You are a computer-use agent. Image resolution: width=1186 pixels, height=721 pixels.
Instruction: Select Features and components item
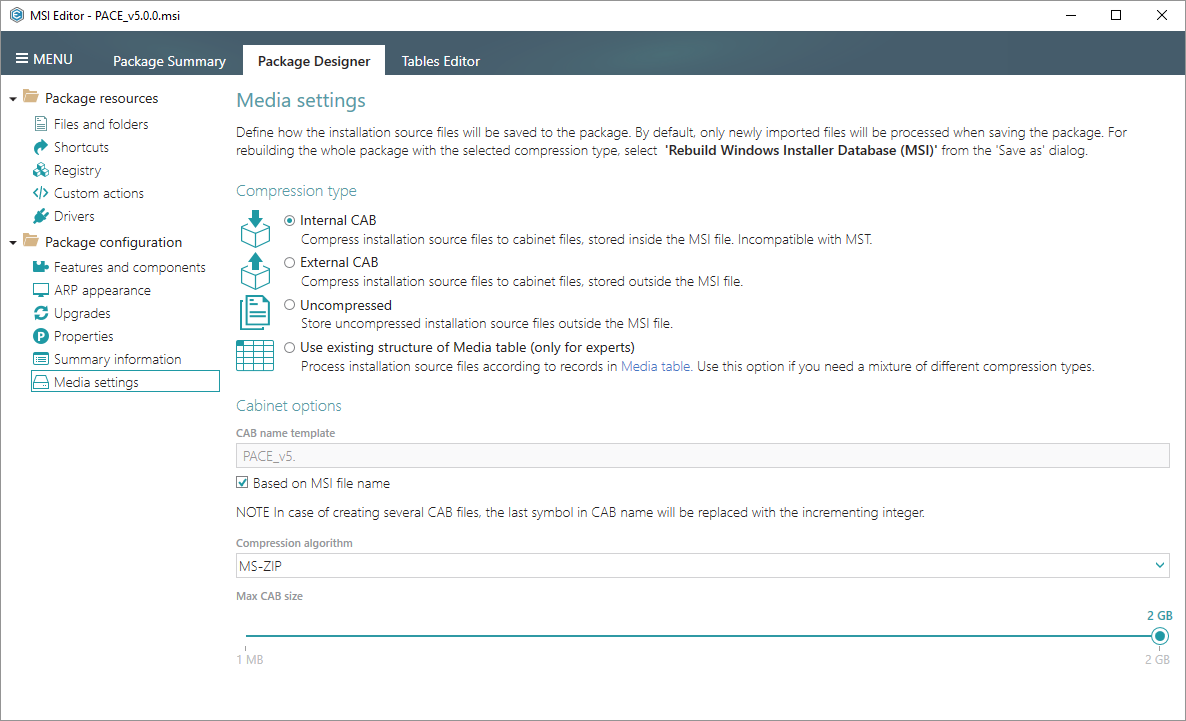coord(129,267)
